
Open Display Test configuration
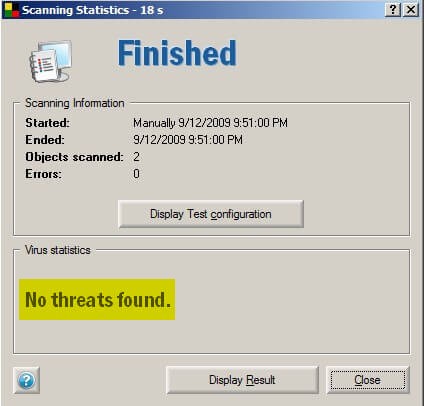coord(211,214)
